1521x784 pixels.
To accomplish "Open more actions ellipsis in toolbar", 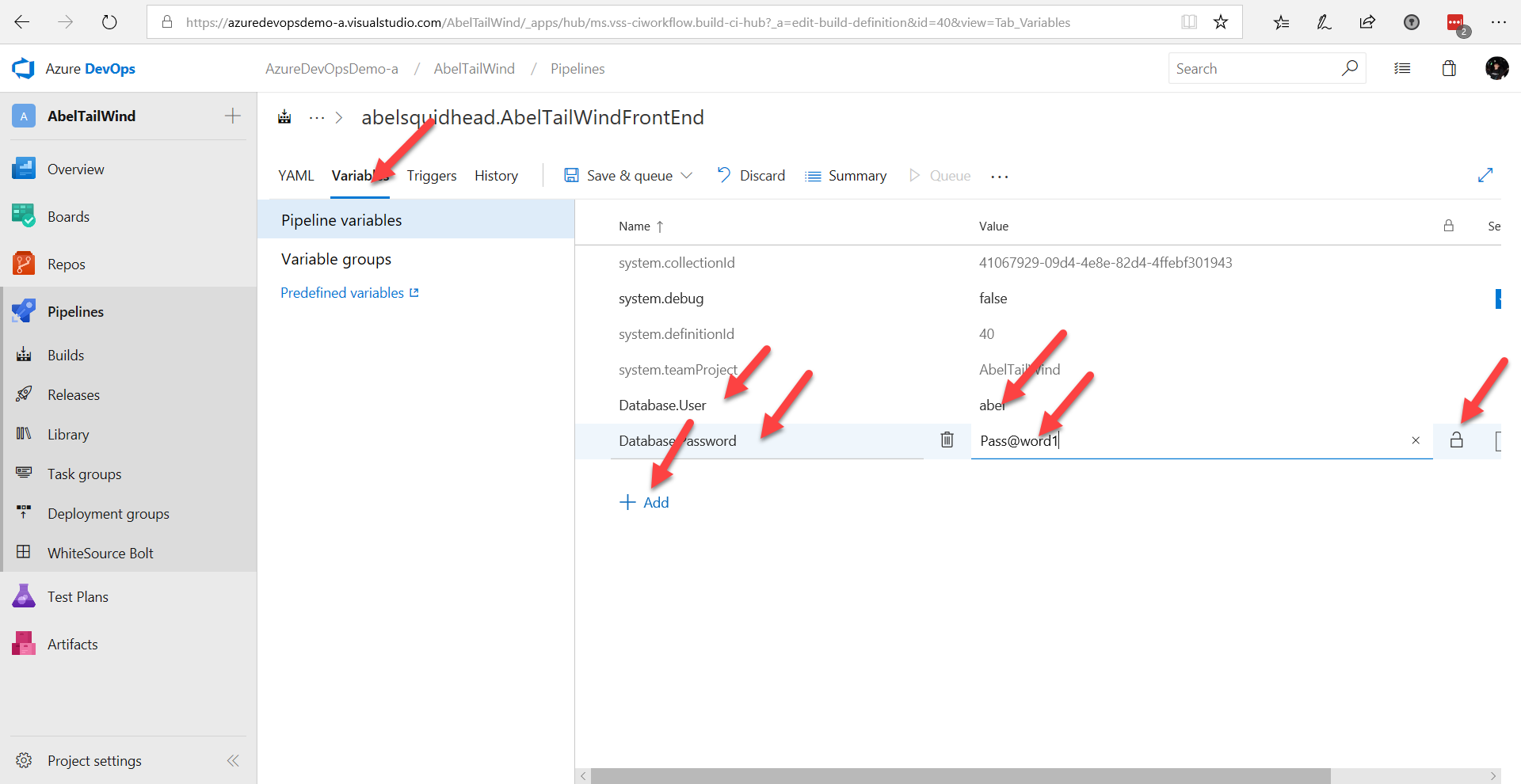I will pos(1000,176).
